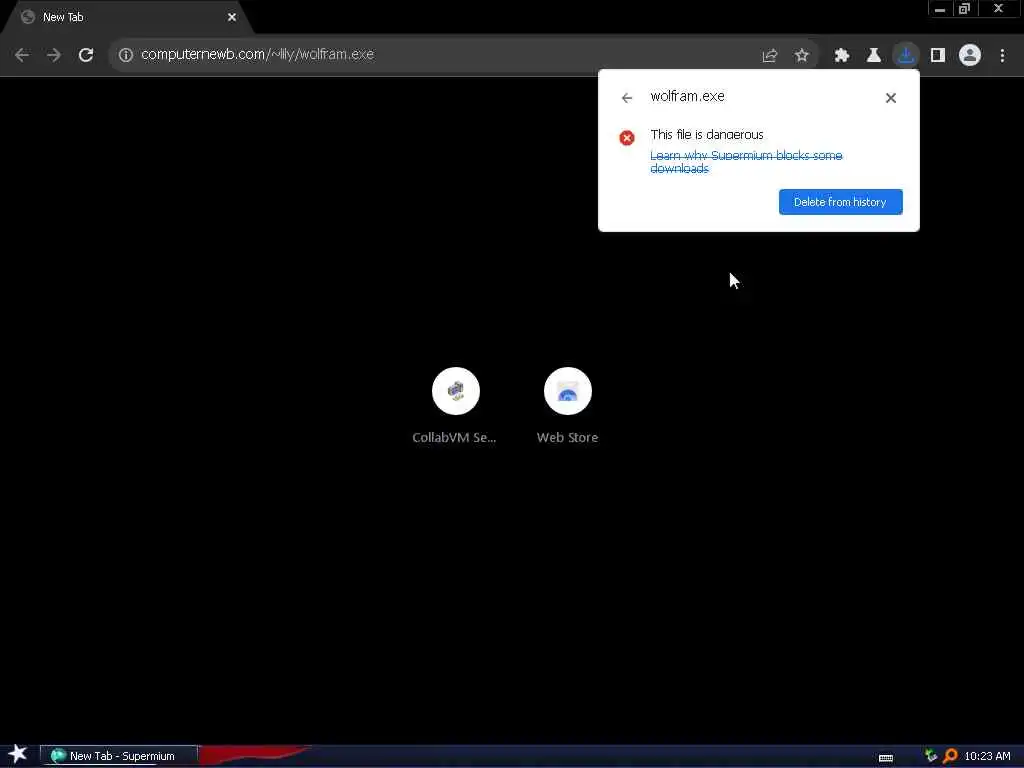Open the CollabVM shortcut tile
1024x768 pixels.
coord(455,406)
